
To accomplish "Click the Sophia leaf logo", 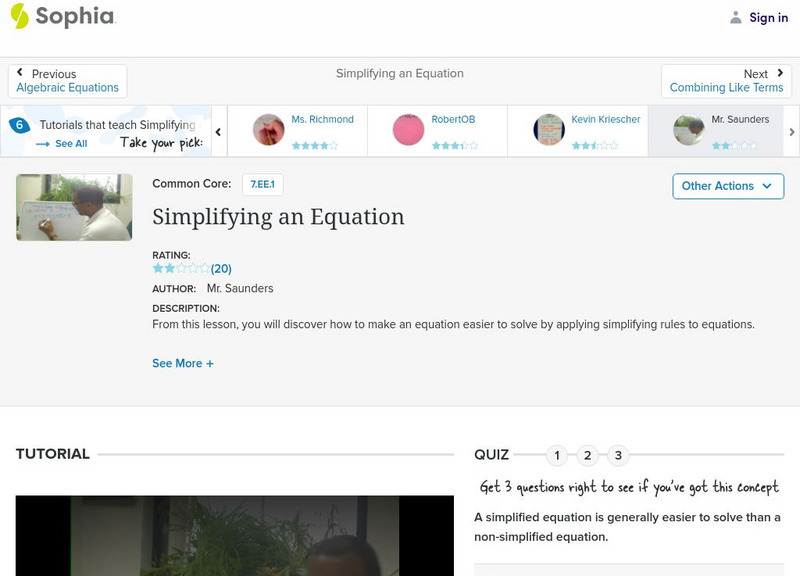I will click(18, 16).
